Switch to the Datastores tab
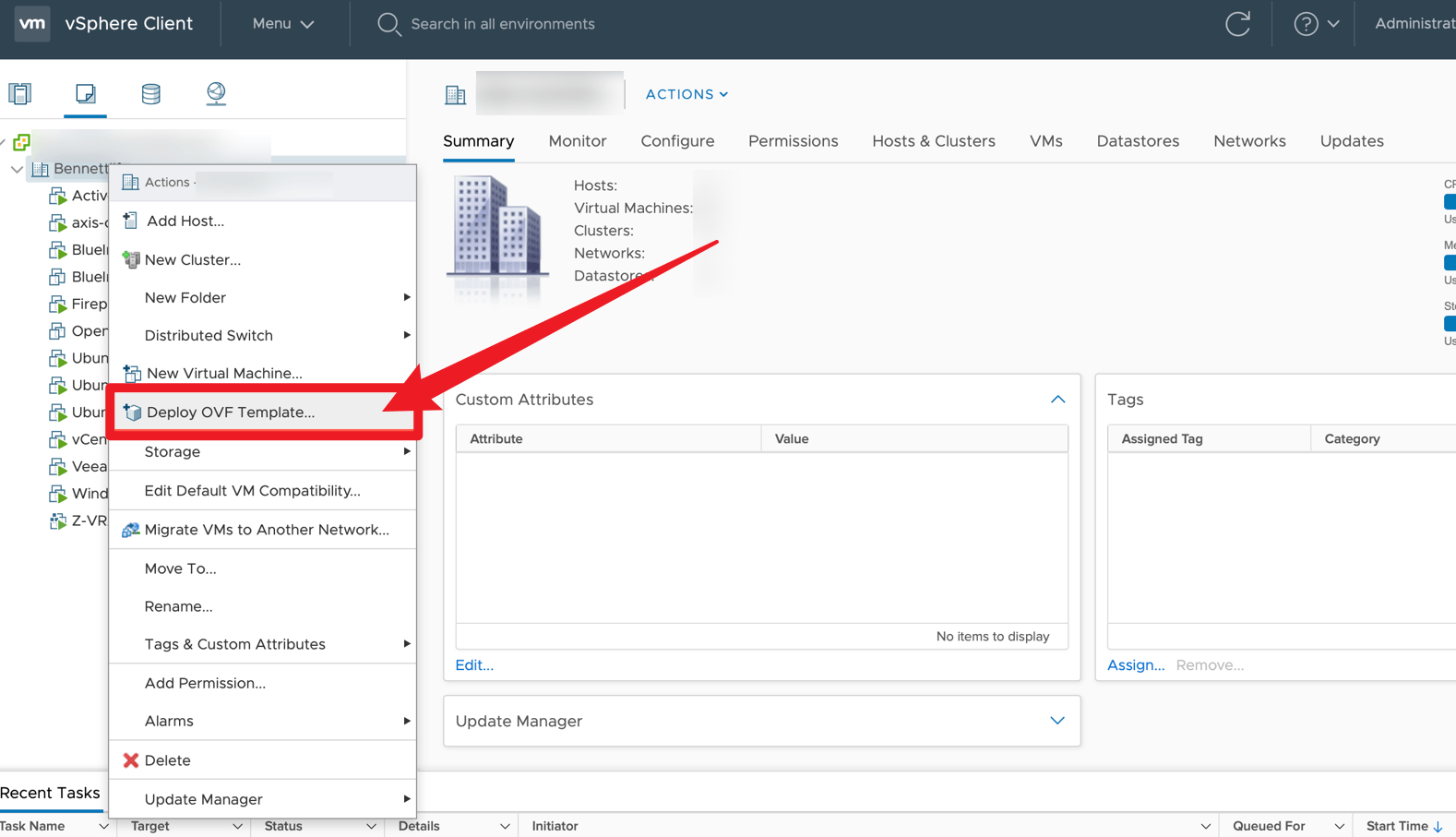 pyautogui.click(x=1138, y=141)
